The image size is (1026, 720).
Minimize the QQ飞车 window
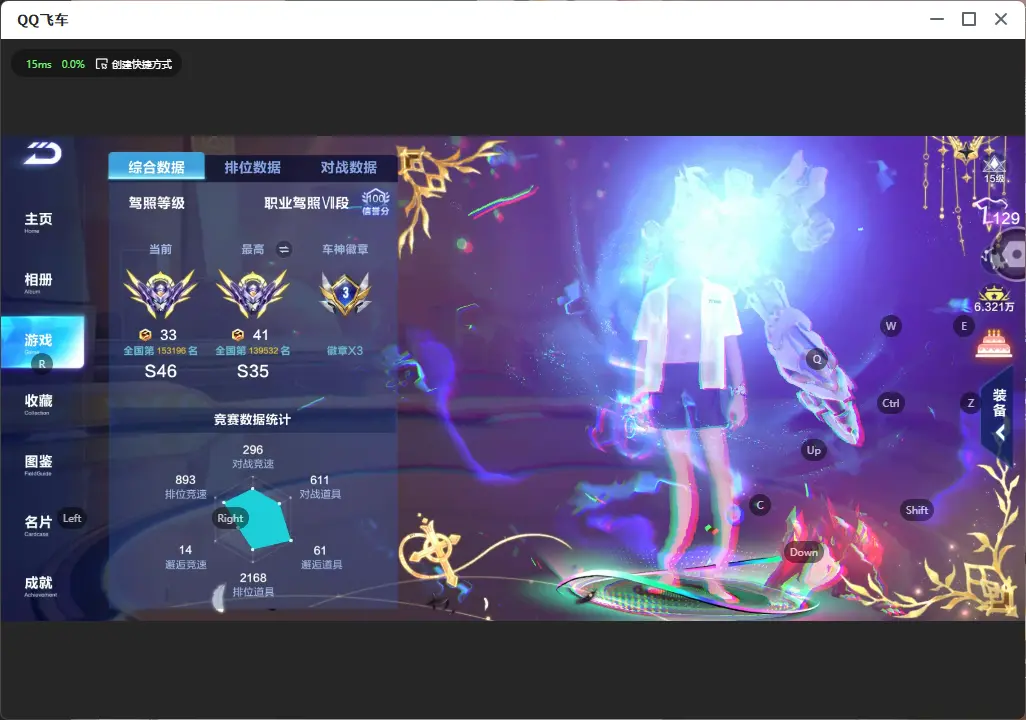point(937,19)
